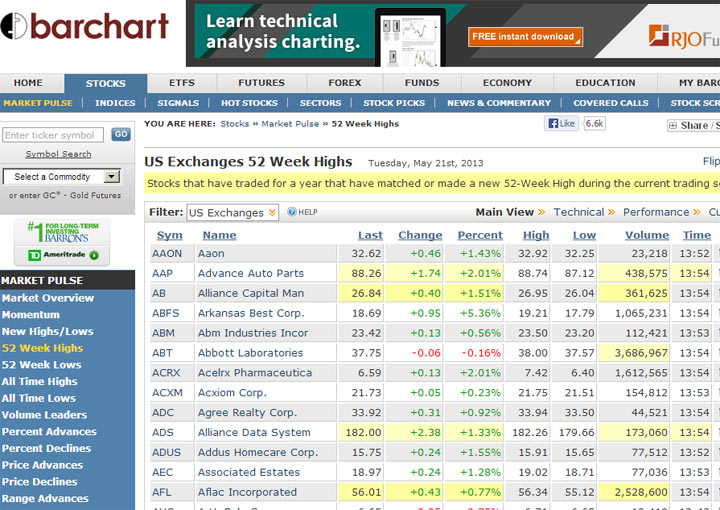Open the SECTORS submenu item
The width and height of the screenshot is (720, 510).
(x=320, y=103)
